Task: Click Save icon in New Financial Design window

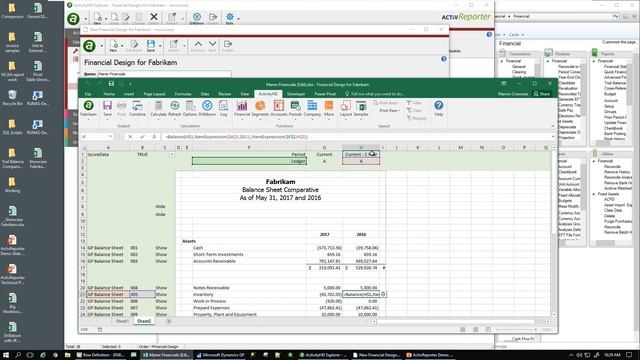Action: 151,45
